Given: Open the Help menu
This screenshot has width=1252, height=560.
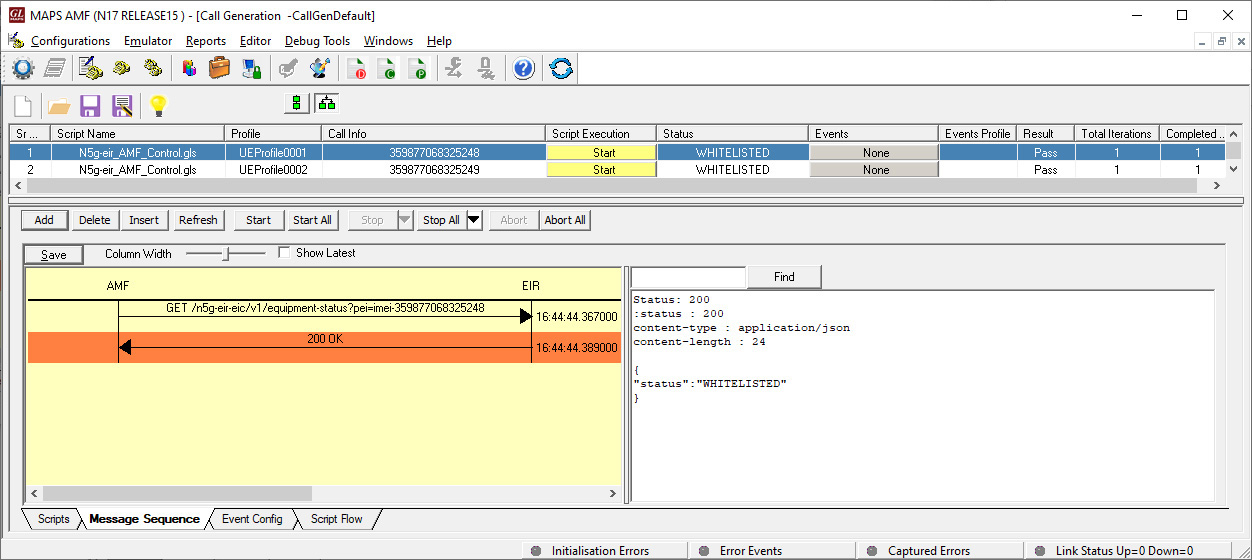Looking at the screenshot, I should 439,41.
